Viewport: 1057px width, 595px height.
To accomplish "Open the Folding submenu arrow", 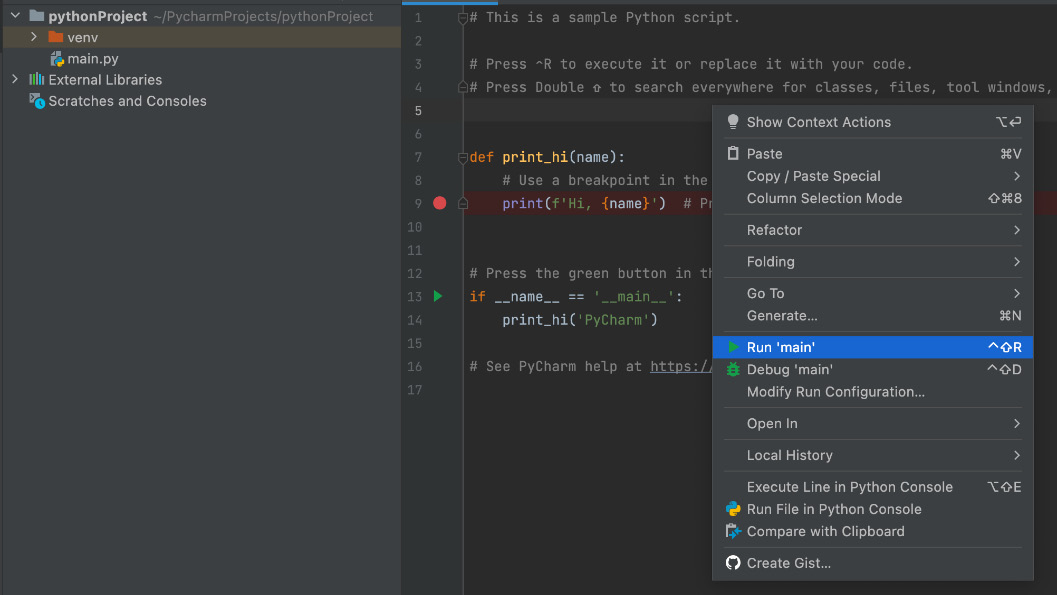I will [1017, 261].
